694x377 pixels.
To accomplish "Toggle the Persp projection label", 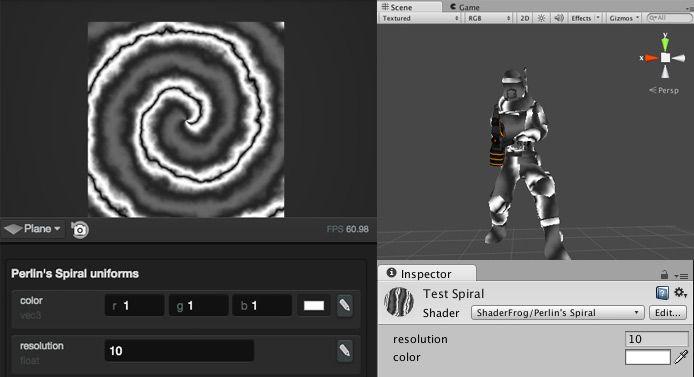I will (x=663, y=90).
